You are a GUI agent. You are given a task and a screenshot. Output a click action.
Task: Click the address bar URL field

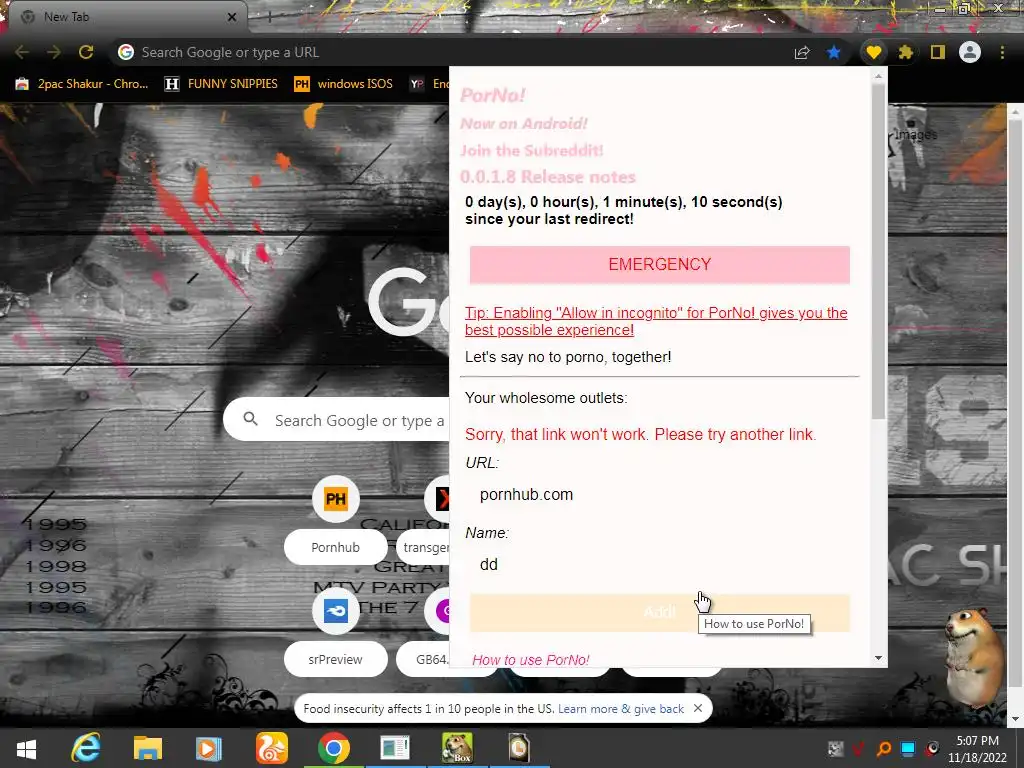point(451,52)
